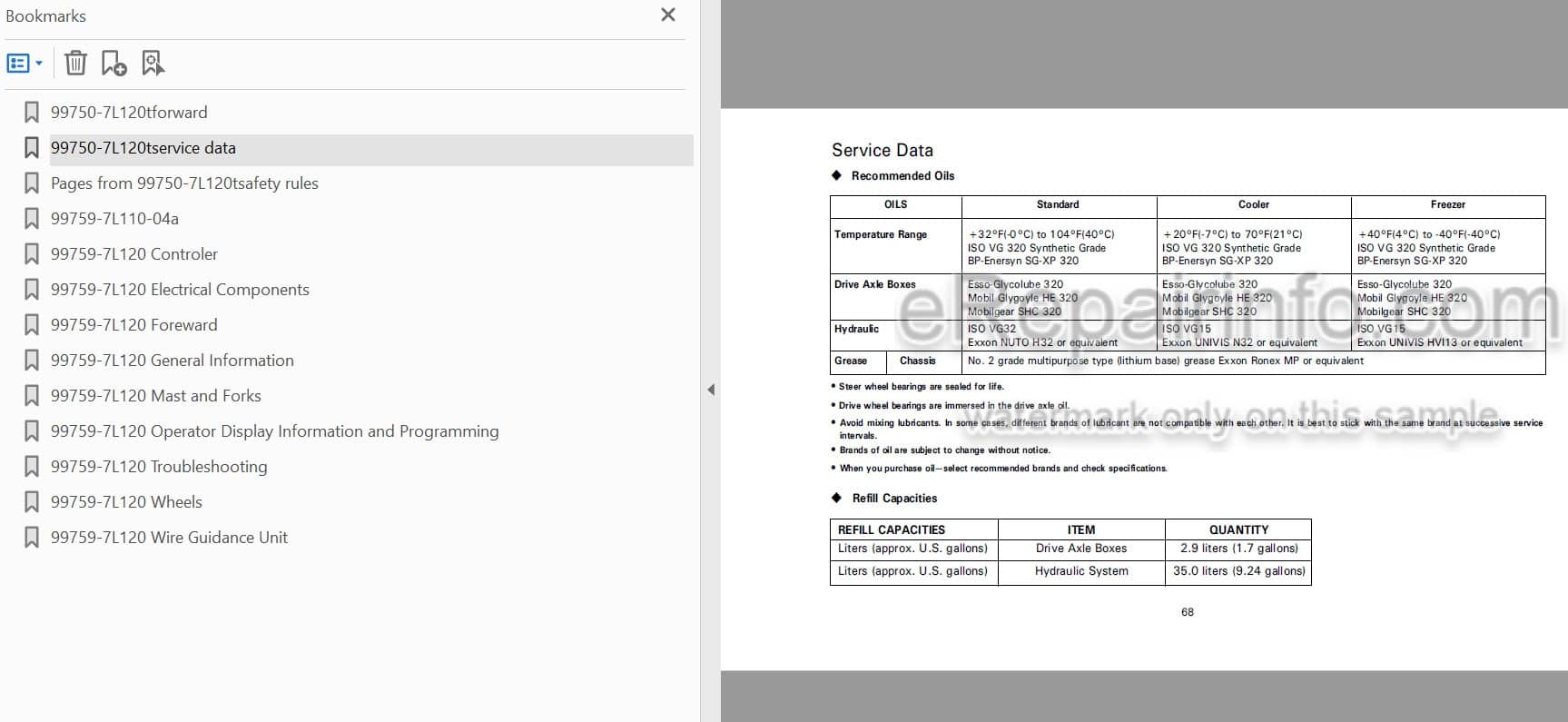Click the Drive Axle Boxes row label in oils table

point(875,284)
